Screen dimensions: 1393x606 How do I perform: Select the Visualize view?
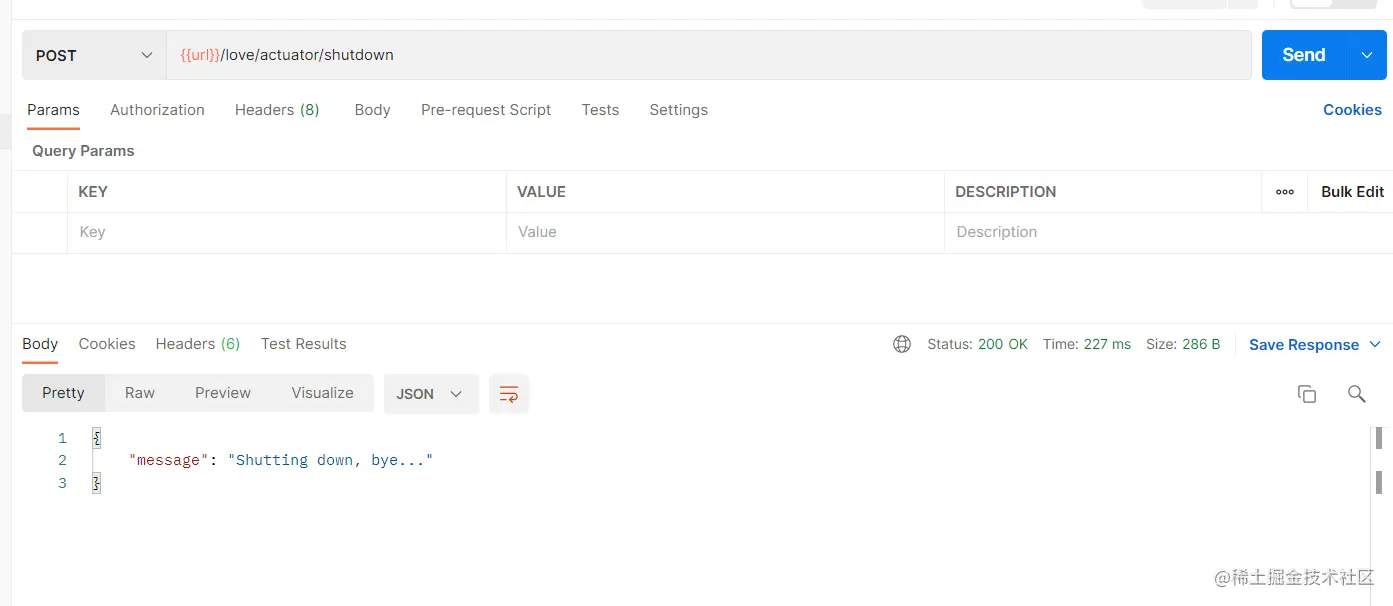[x=322, y=393]
